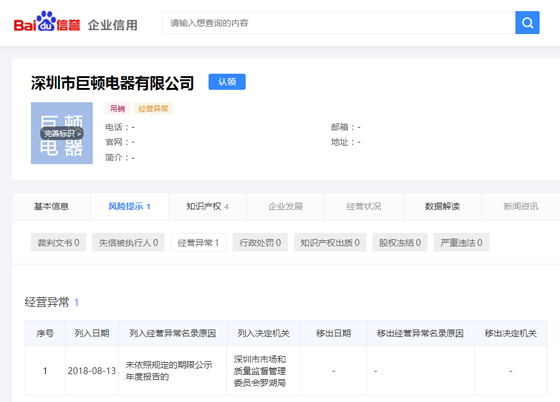Open the 经营状况 tab
Viewport: 560px width, 402px height.
click(x=364, y=206)
